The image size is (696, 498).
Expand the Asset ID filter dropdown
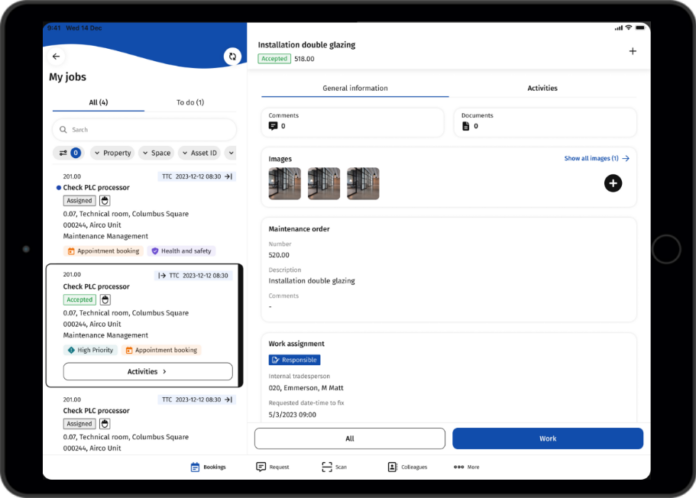click(x=199, y=153)
